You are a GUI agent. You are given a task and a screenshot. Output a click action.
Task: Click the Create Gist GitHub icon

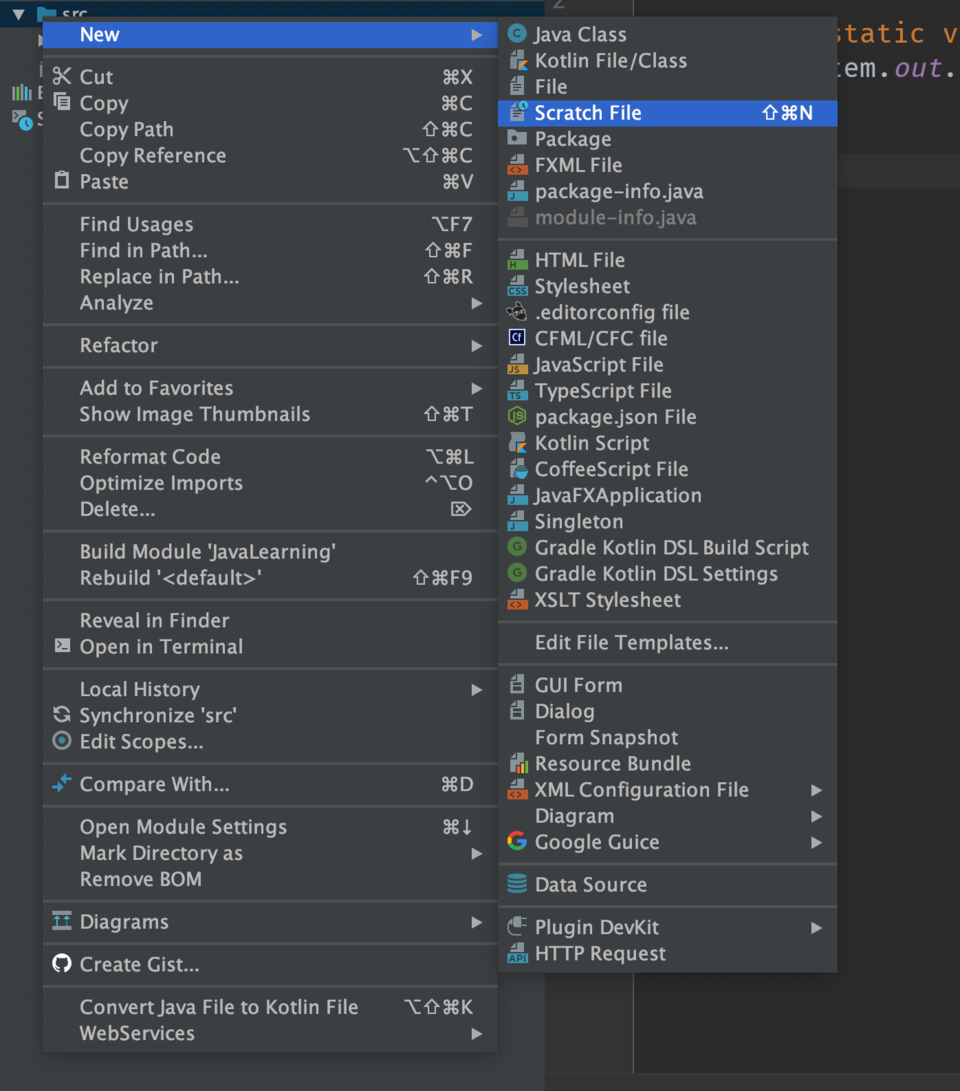point(62,965)
